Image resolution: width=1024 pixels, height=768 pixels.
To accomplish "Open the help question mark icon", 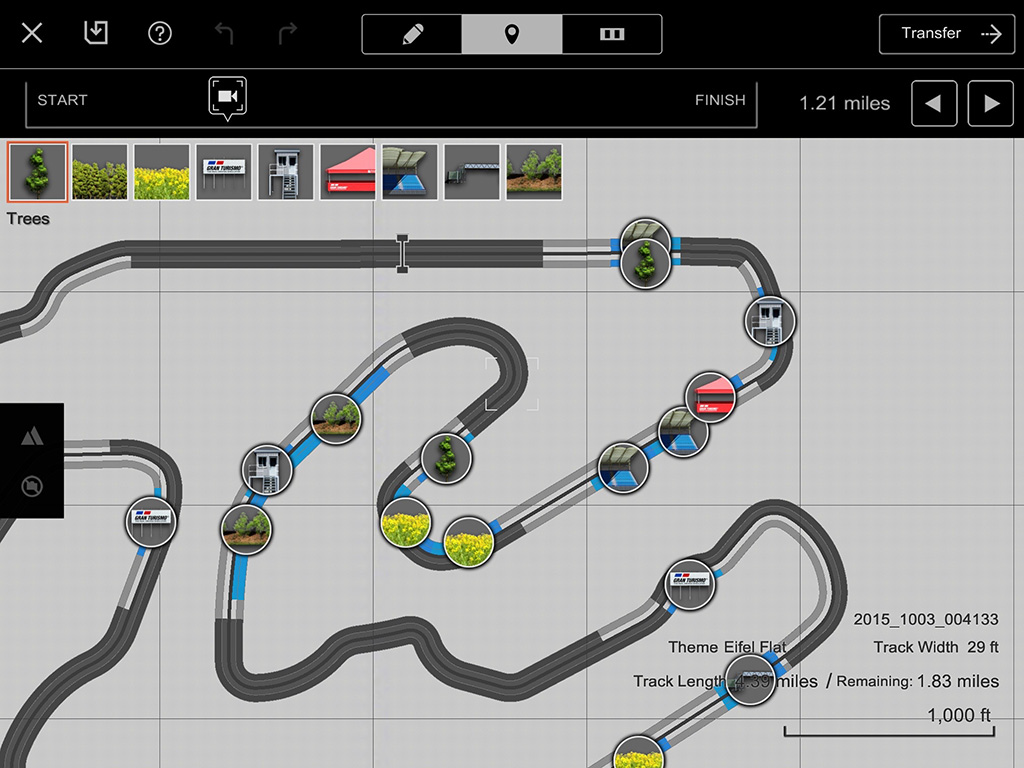I will click(160, 33).
